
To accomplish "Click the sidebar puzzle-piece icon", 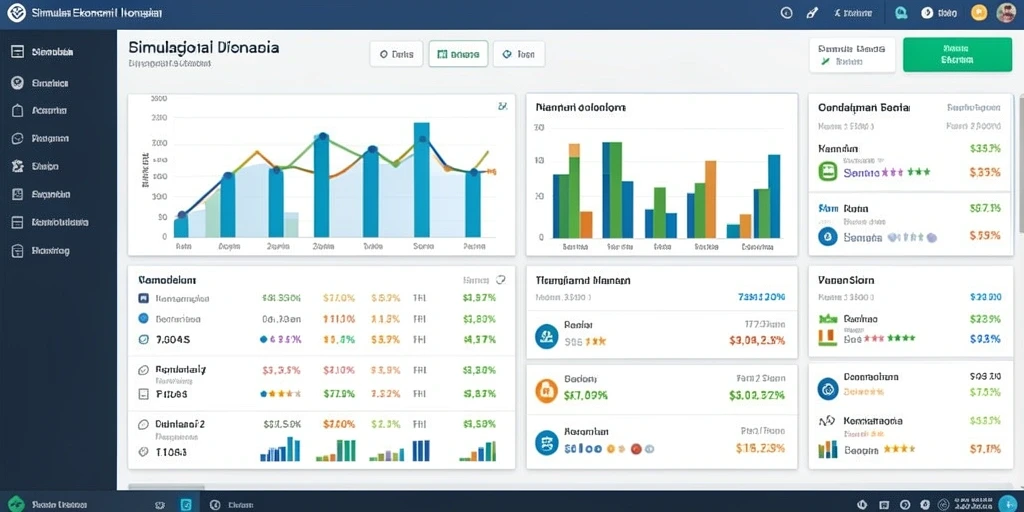I will [18, 167].
